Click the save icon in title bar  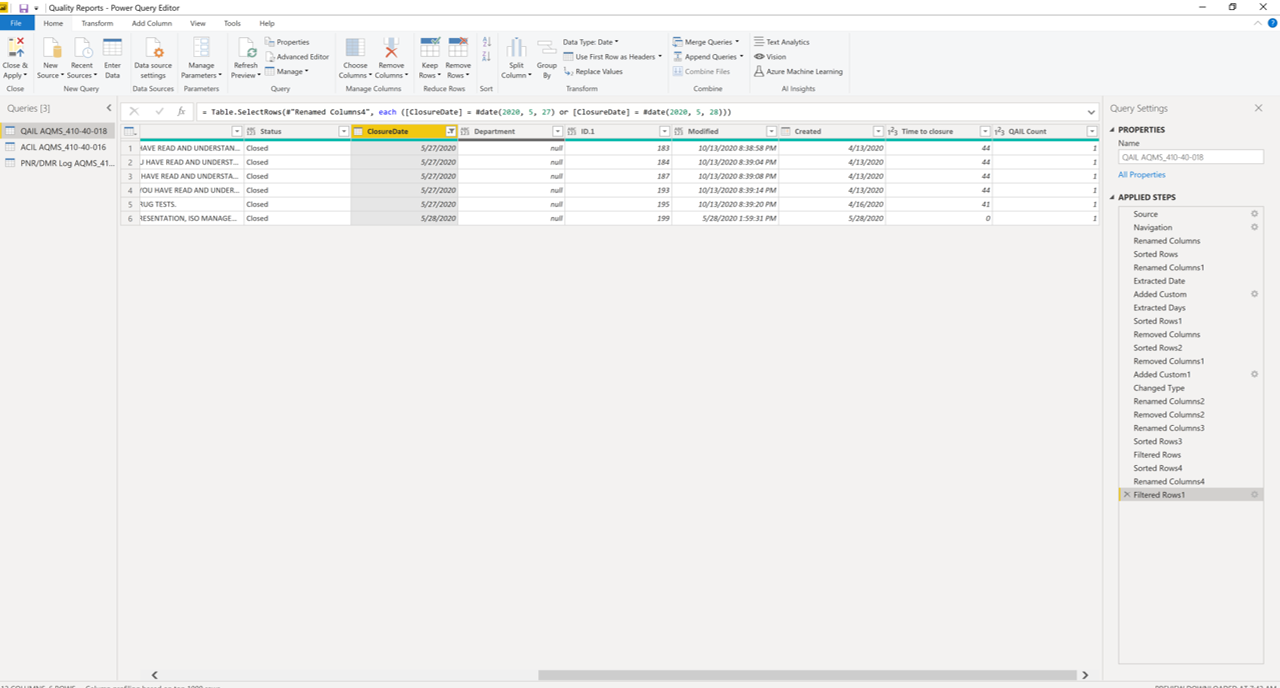23,8
